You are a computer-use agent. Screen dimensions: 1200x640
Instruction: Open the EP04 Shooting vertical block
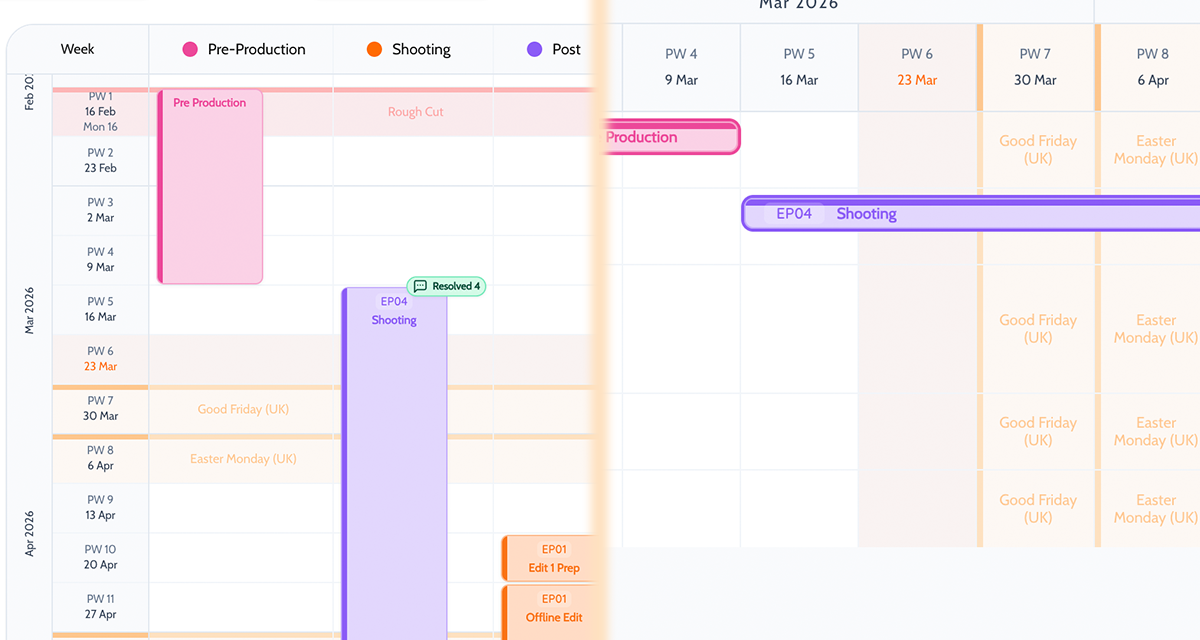tap(394, 450)
